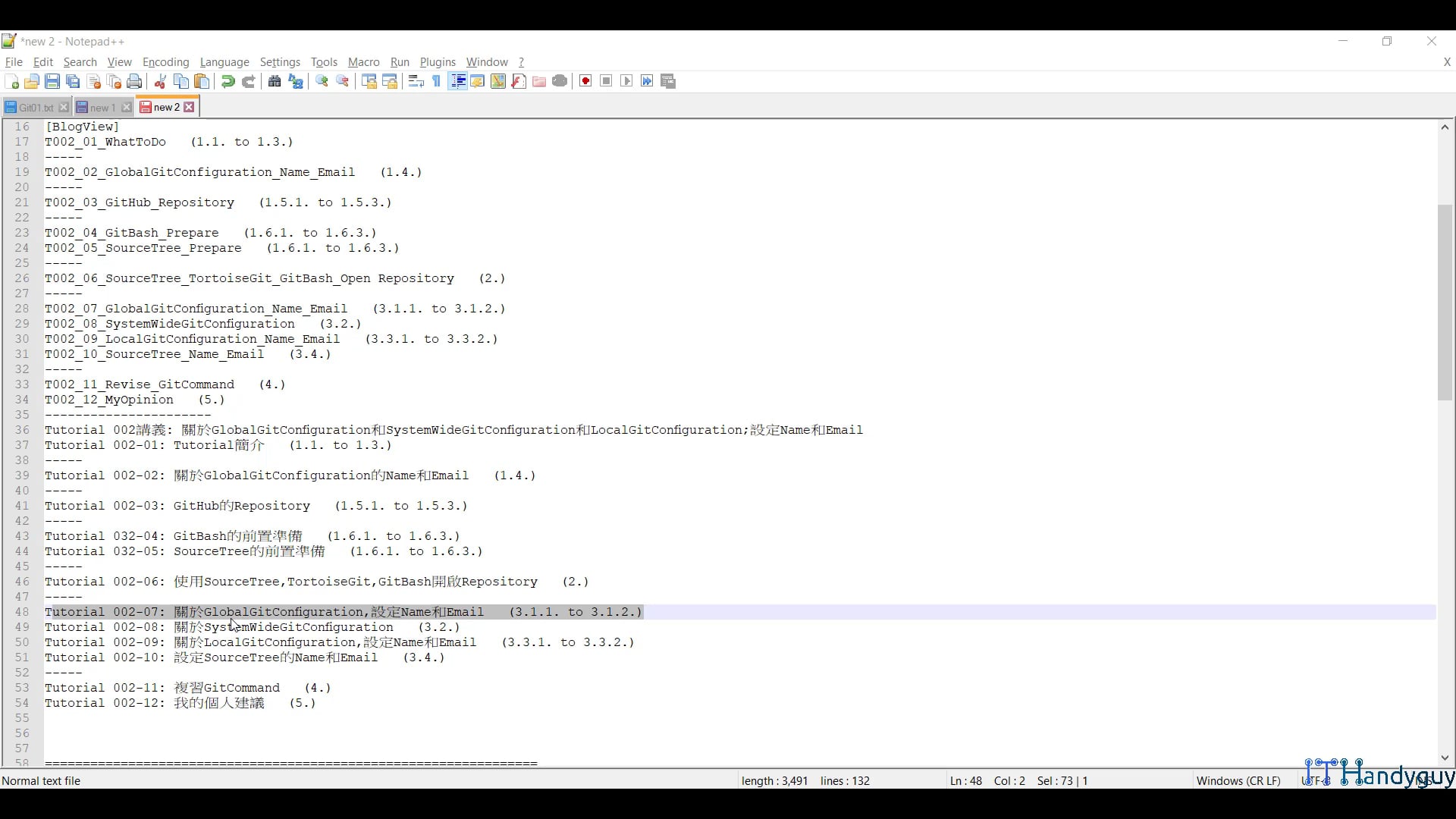Playback the recorded macro
The height and width of the screenshot is (819, 1456).
[x=626, y=81]
